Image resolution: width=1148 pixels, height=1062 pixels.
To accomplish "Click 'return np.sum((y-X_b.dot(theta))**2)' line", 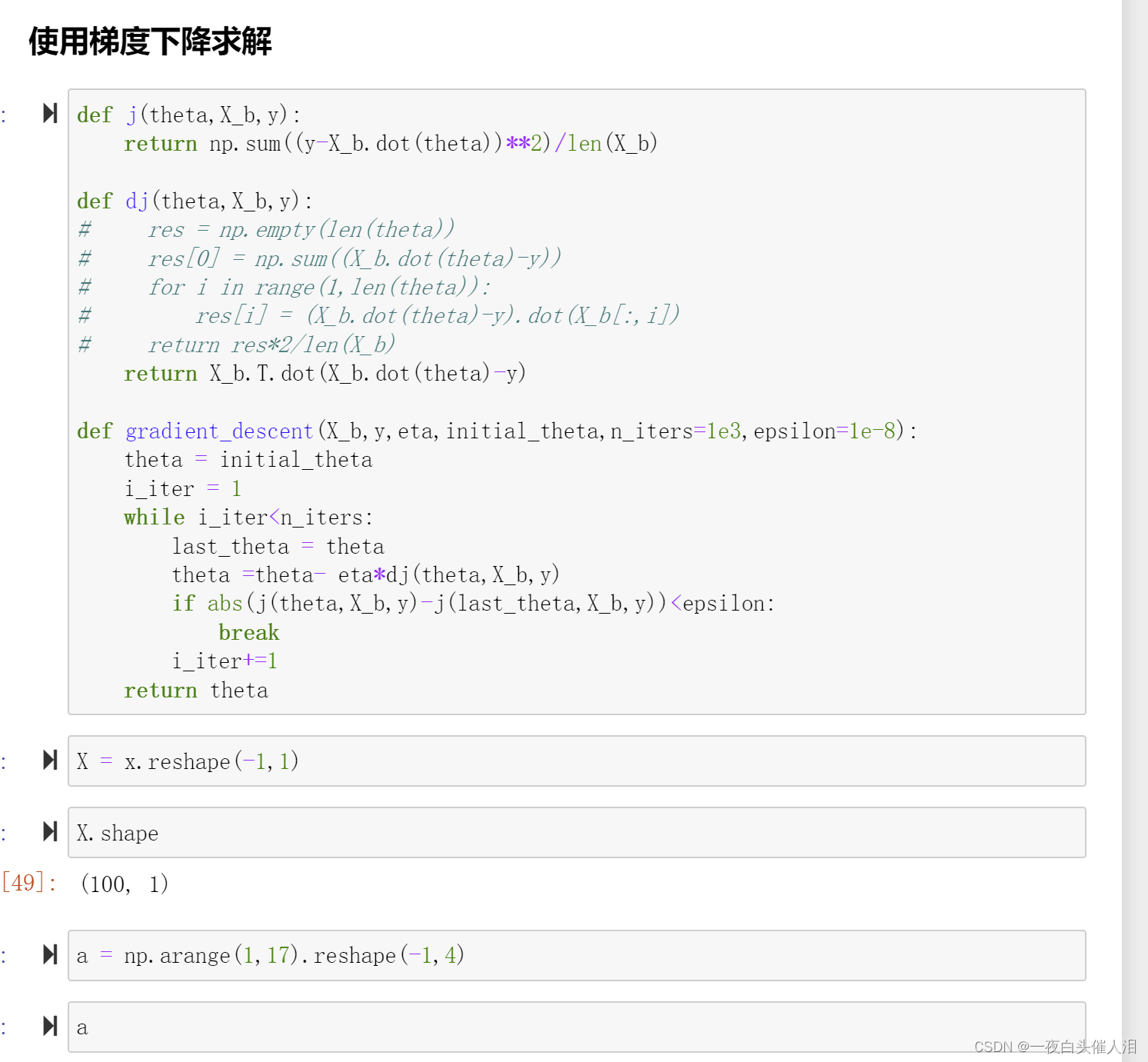I will click(x=391, y=144).
